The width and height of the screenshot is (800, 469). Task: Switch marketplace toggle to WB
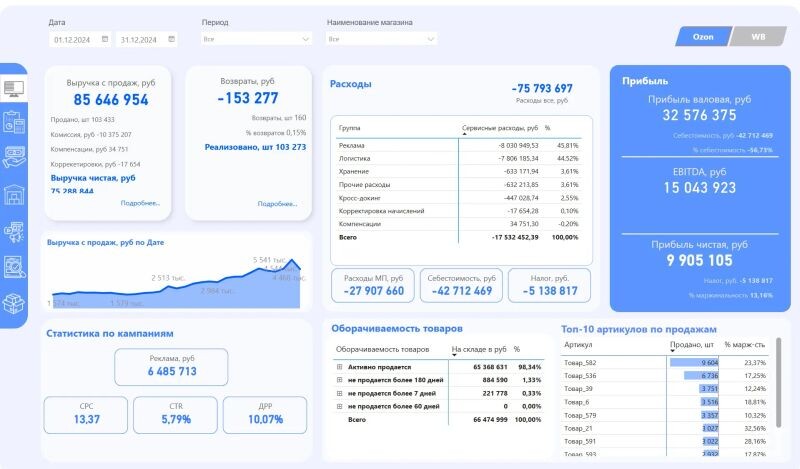pos(757,37)
